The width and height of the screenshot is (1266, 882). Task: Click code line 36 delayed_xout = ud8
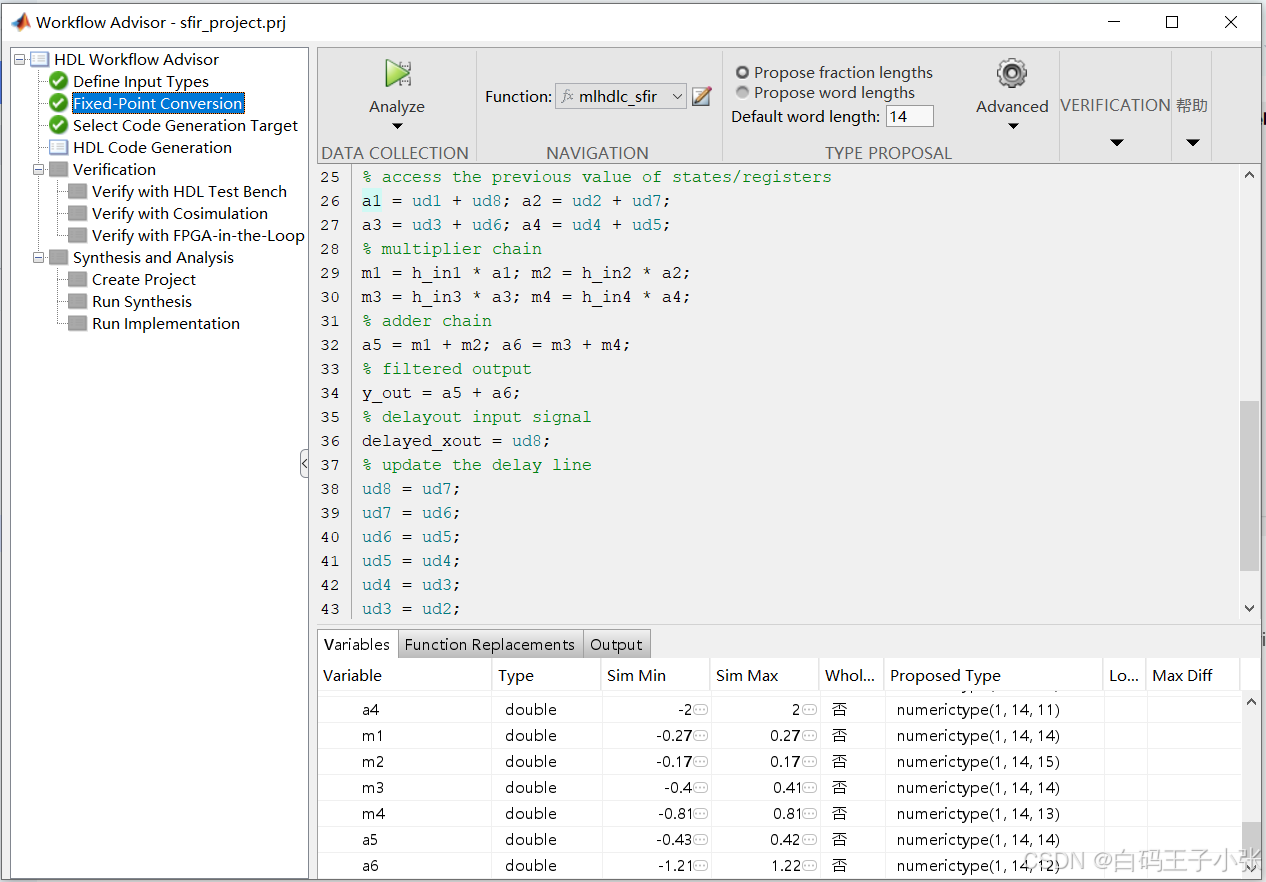(456, 440)
